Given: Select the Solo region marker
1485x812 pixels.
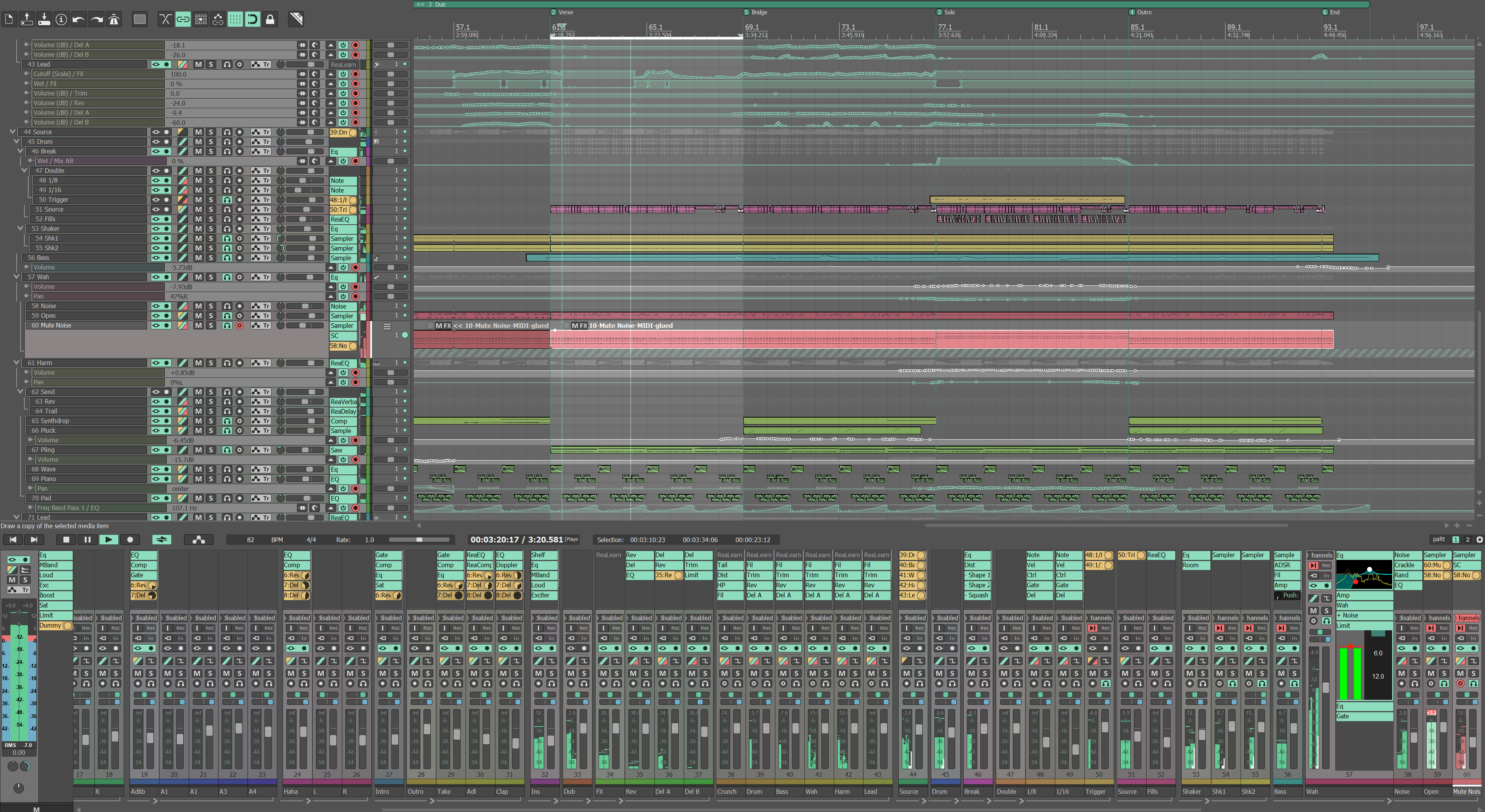Looking at the screenshot, I should [946, 12].
